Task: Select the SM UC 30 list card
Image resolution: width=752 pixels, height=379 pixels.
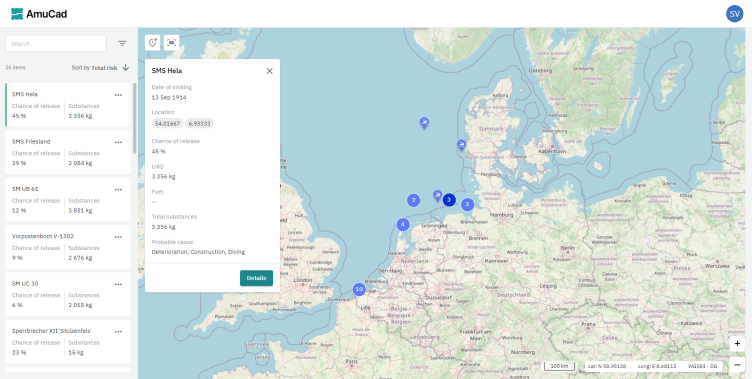Action: pos(68,294)
